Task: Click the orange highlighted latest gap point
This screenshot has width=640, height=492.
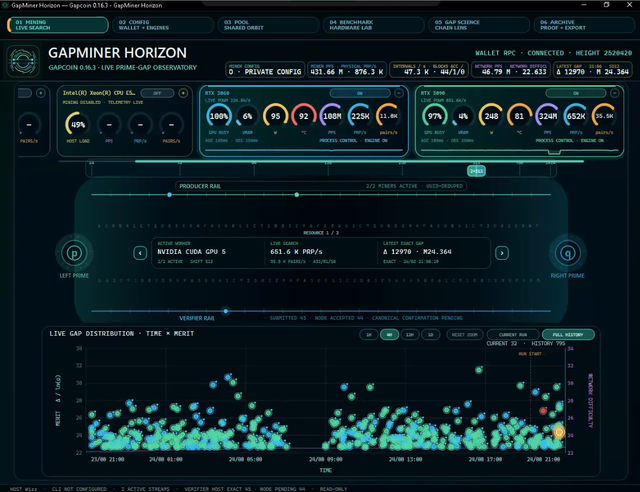Action: [x=559, y=432]
